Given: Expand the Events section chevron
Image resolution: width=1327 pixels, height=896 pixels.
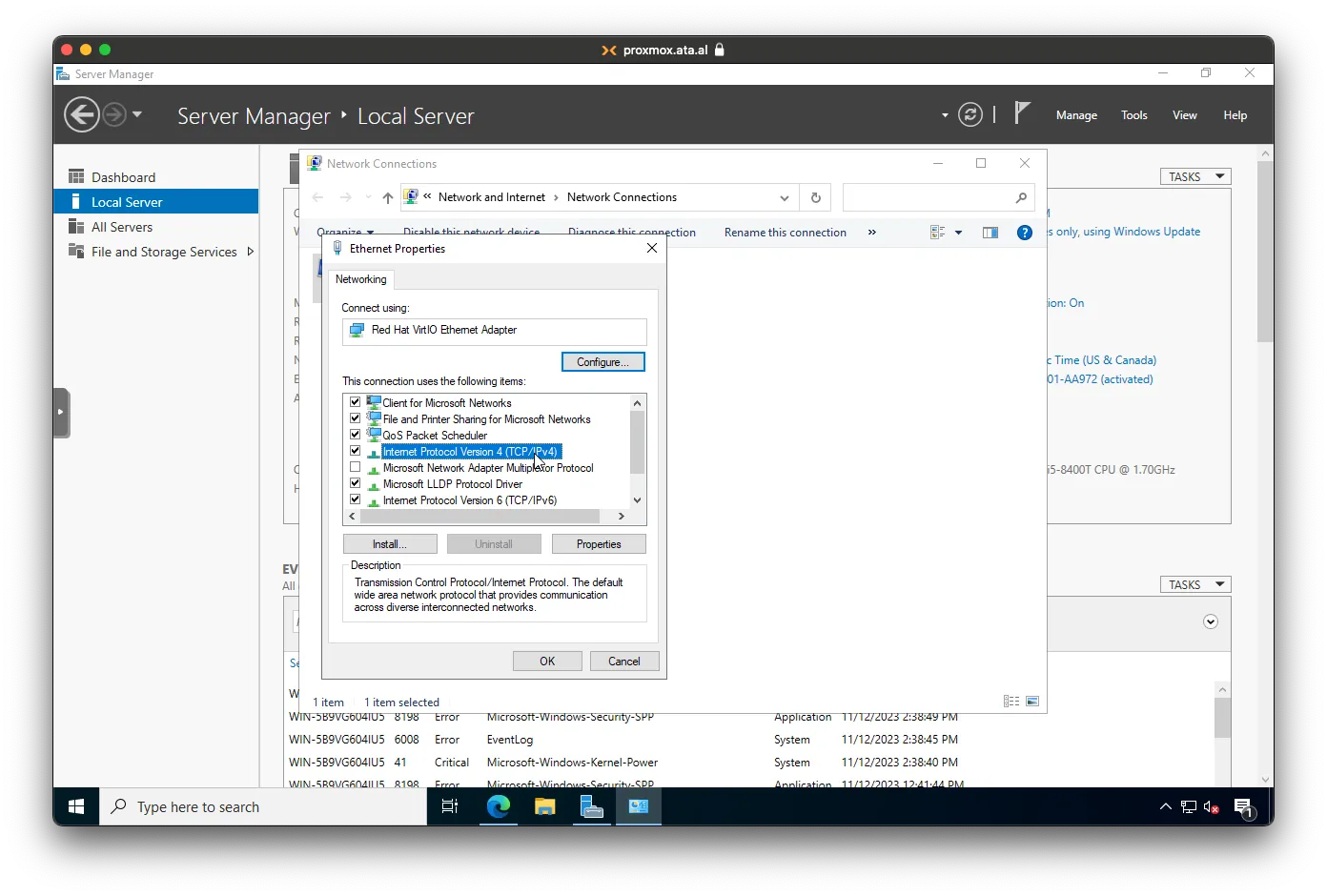Looking at the screenshot, I should click(x=1211, y=621).
